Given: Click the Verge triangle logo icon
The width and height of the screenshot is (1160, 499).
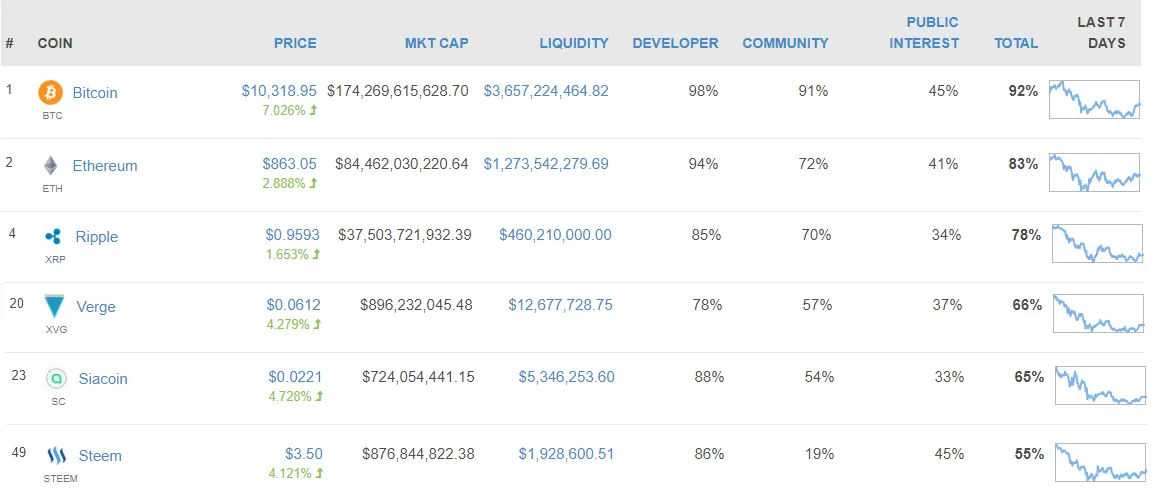Looking at the screenshot, I should coord(54,306).
